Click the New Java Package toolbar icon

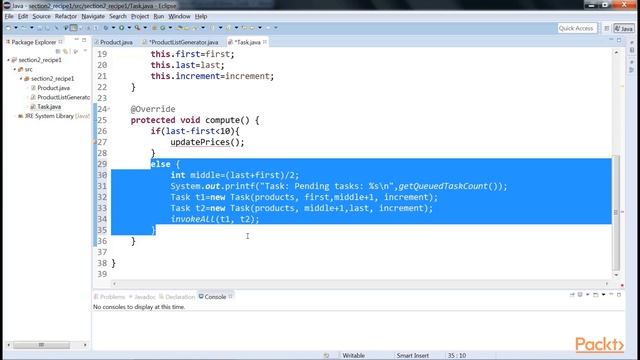click(154, 28)
